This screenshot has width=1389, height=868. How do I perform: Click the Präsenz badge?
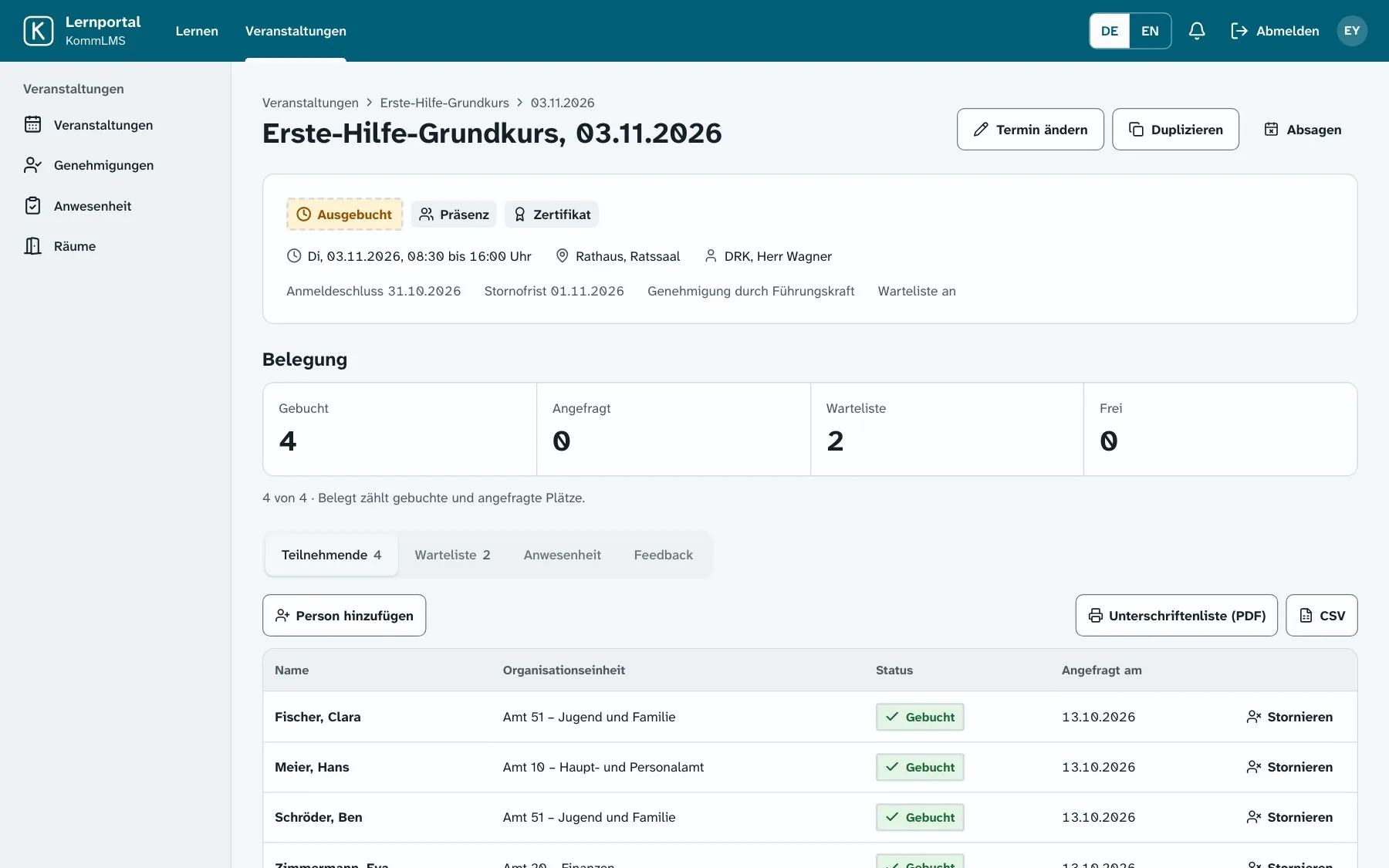[x=454, y=214]
